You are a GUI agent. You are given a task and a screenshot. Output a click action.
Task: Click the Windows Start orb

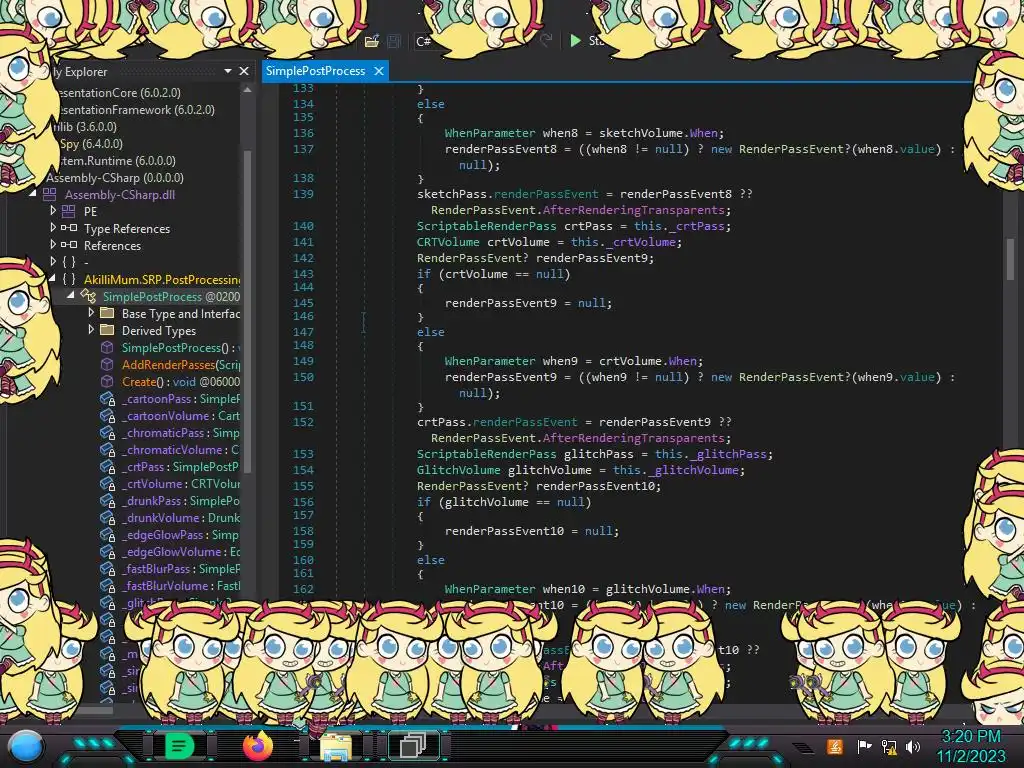[x=25, y=746]
